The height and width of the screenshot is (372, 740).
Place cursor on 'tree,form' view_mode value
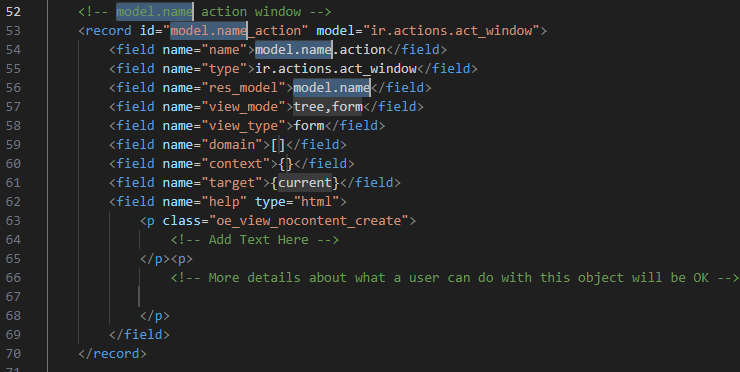[x=328, y=107]
